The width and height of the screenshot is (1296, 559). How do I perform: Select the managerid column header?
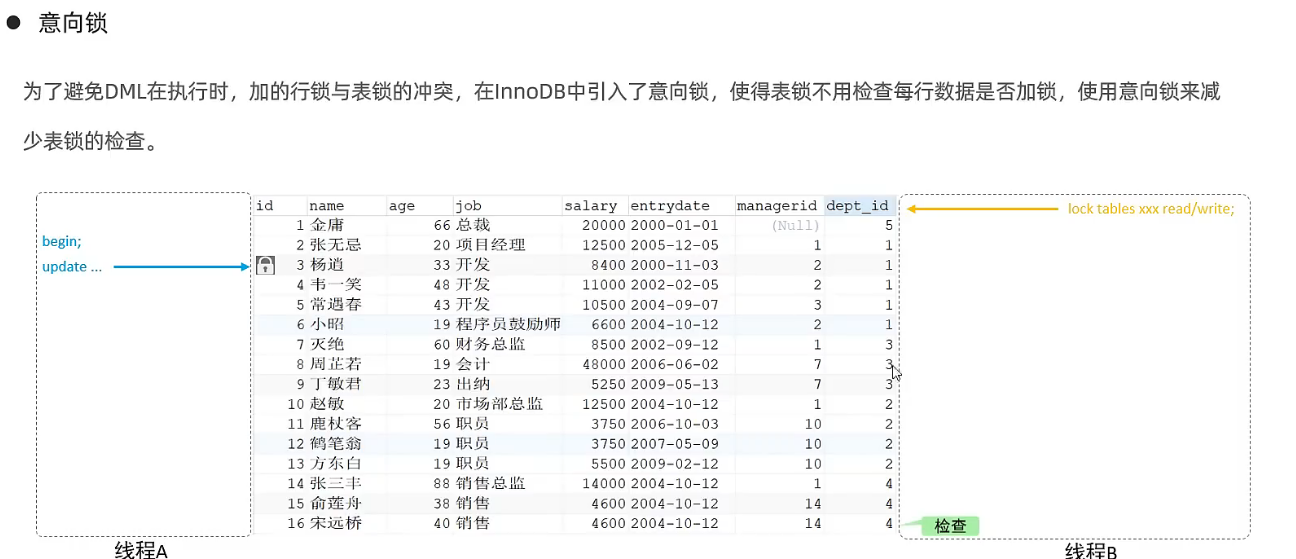[777, 206]
